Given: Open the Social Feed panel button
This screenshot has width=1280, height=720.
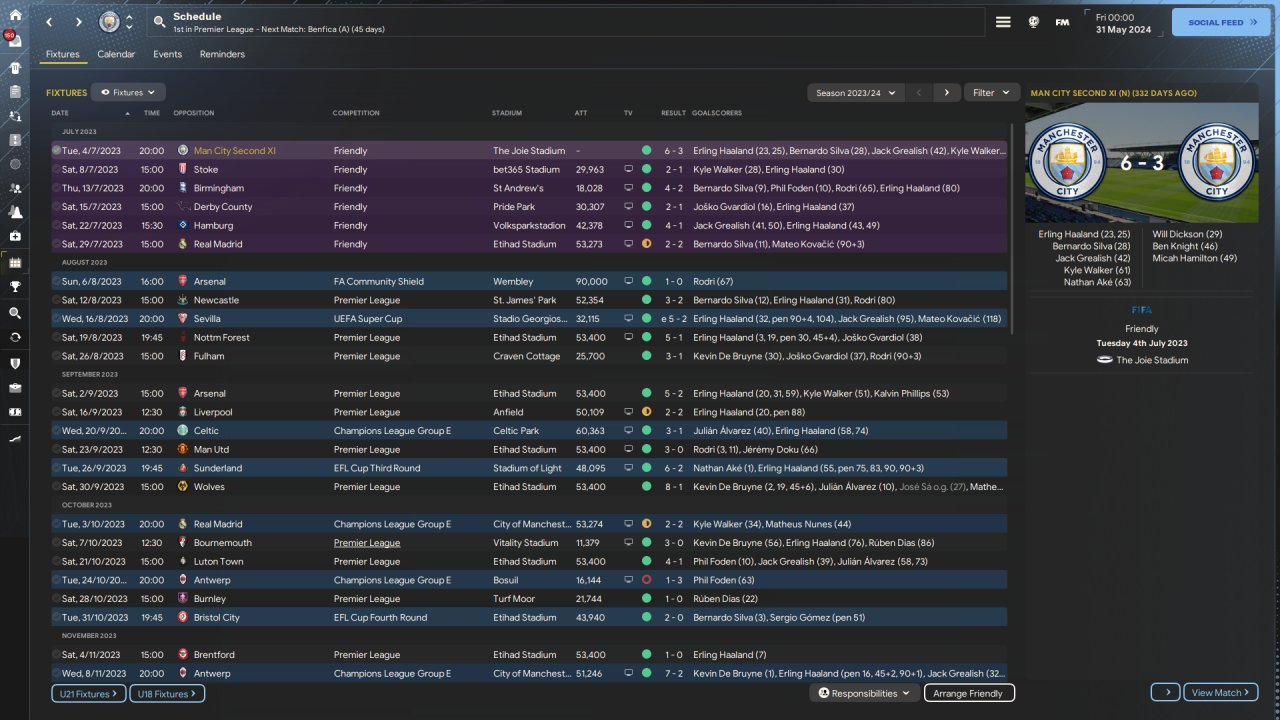Looking at the screenshot, I should 1220,22.
